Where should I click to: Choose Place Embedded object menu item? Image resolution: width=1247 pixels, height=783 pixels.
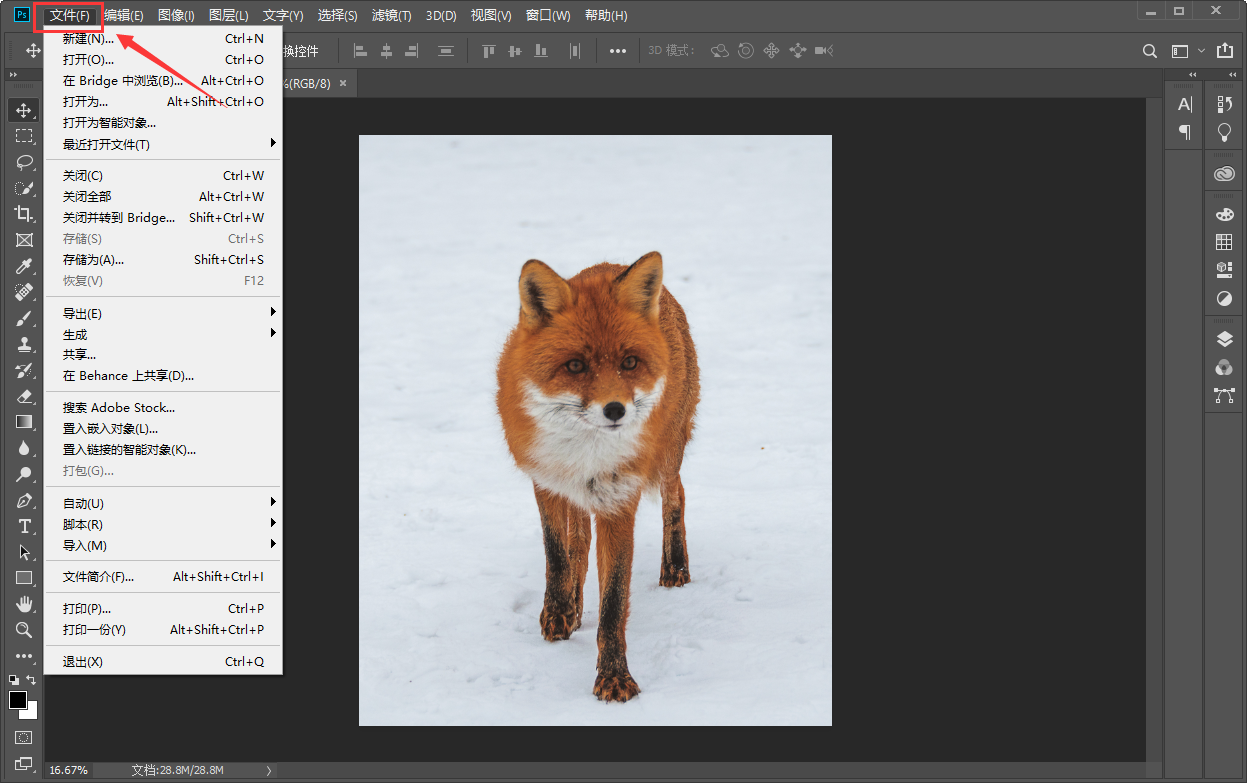point(164,429)
